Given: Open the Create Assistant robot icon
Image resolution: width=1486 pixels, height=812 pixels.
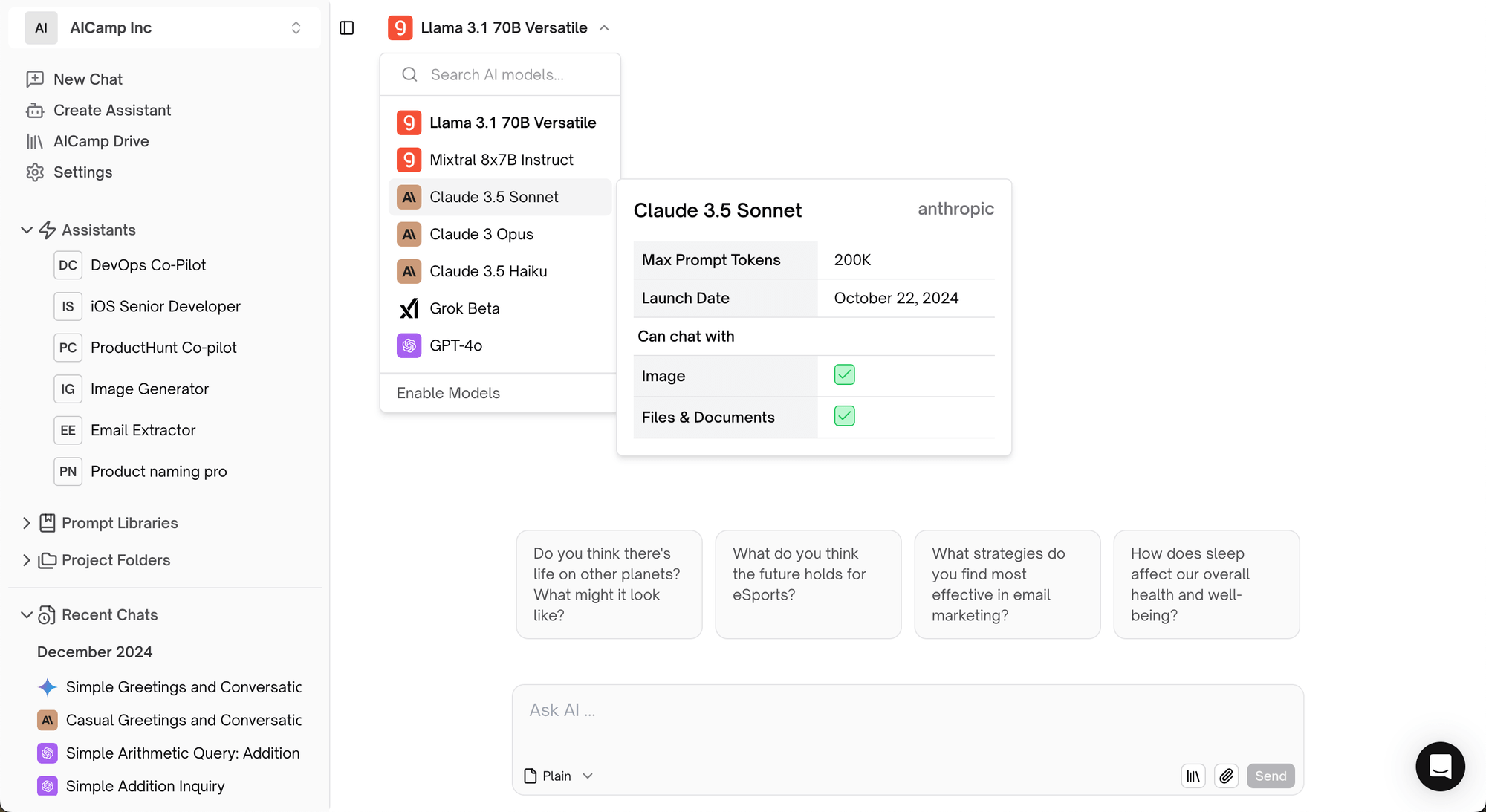Looking at the screenshot, I should click(x=35, y=110).
